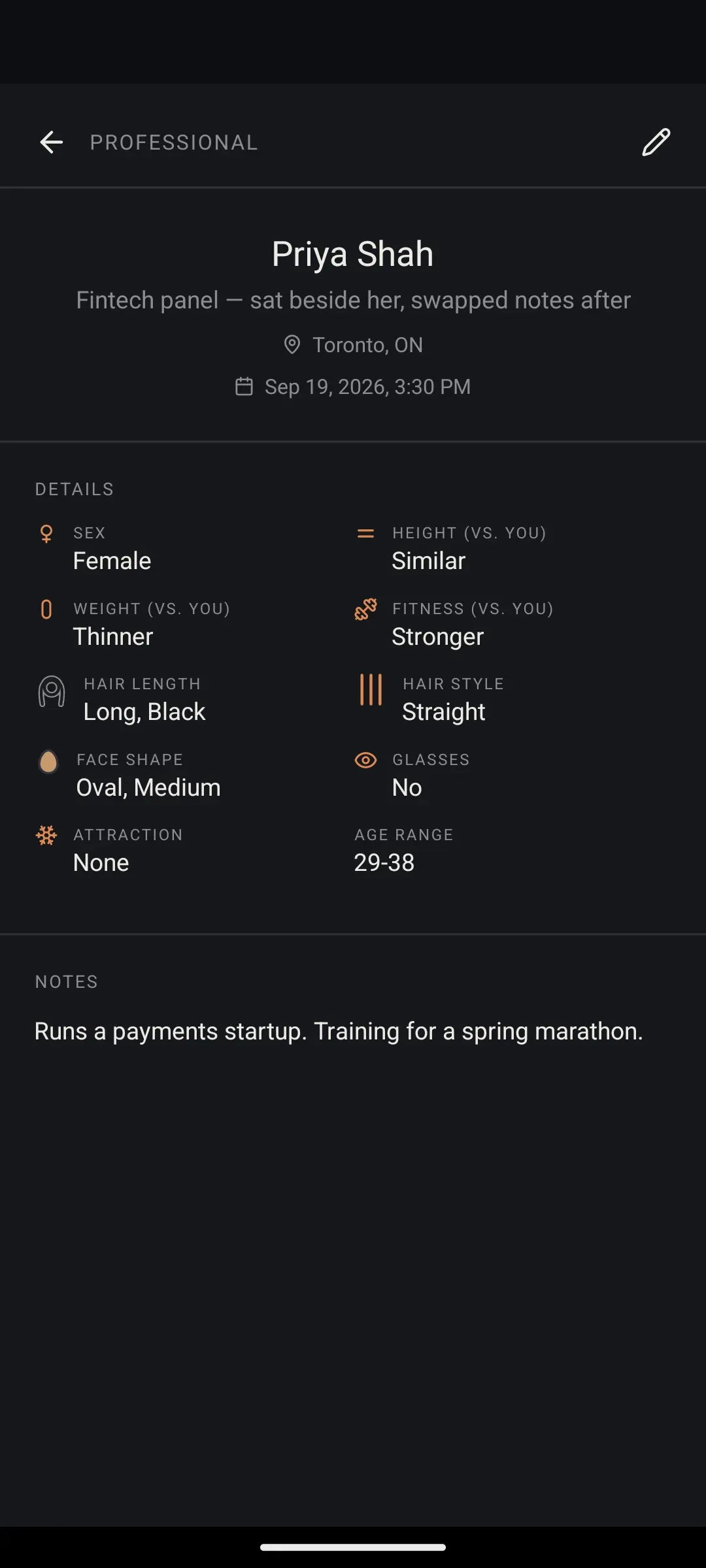Tap the location pin icon
The width and height of the screenshot is (706, 1568).
(x=292, y=344)
